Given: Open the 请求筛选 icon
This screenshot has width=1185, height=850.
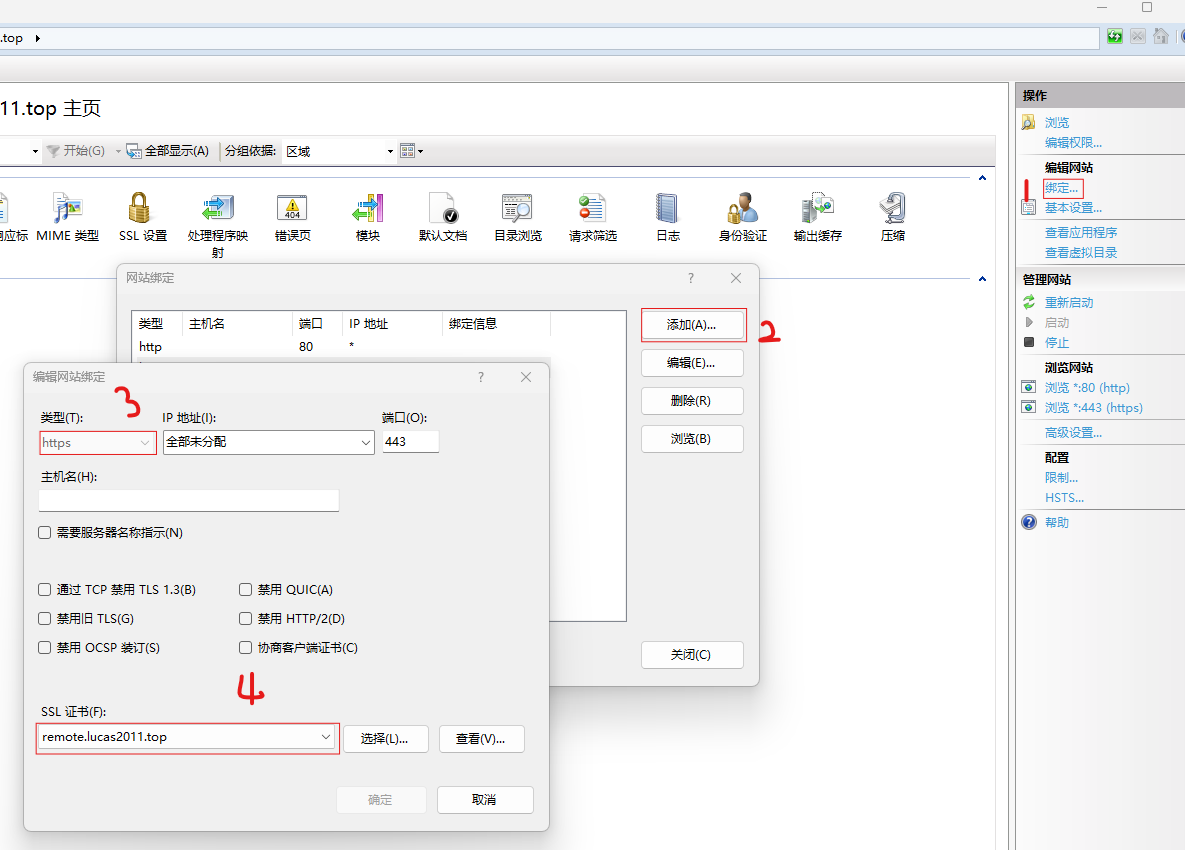Looking at the screenshot, I should (x=592, y=209).
